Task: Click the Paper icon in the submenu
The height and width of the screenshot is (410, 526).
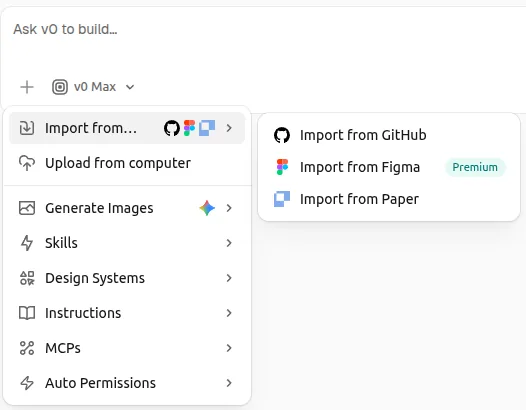Action: (x=282, y=199)
